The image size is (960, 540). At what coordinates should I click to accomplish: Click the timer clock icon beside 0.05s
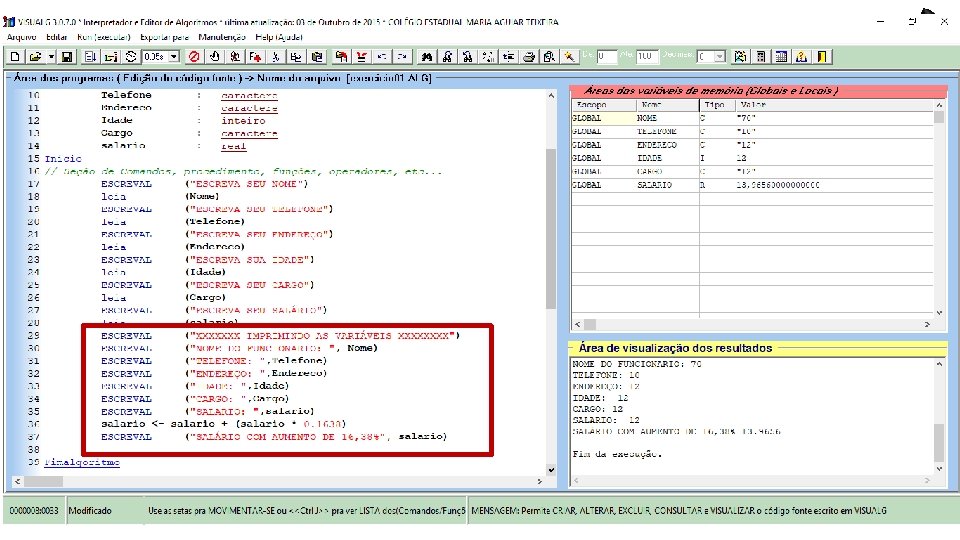pyautogui.click(x=130, y=56)
